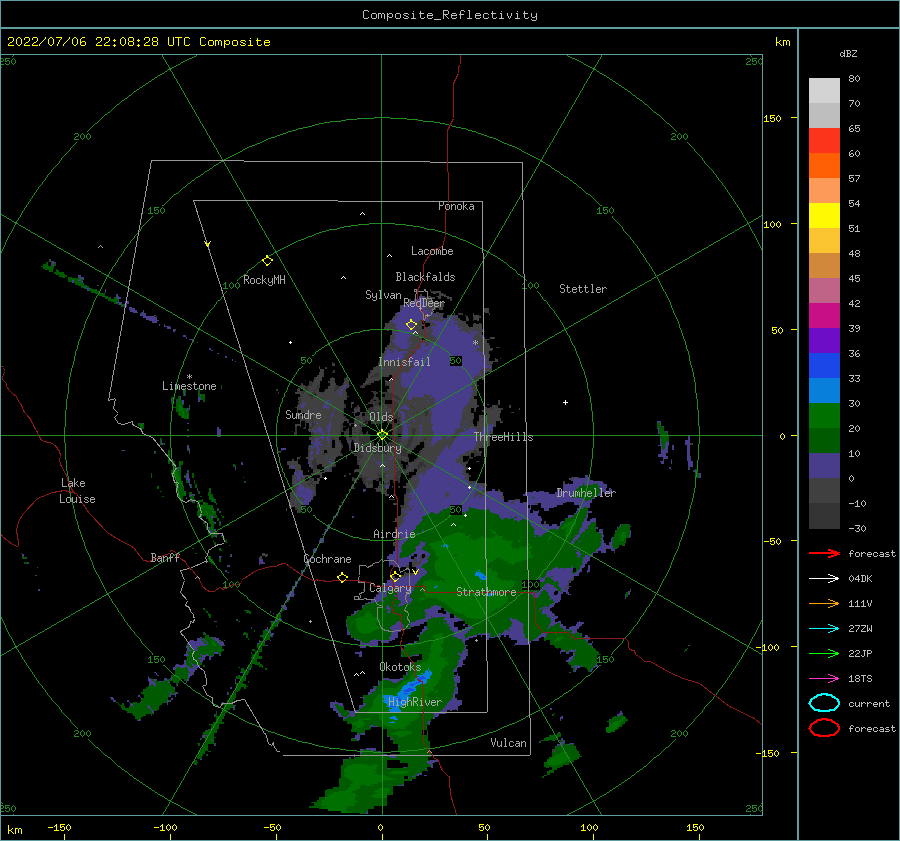Click the Sylvan label
This screenshot has width=900, height=841.
[383, 295]
